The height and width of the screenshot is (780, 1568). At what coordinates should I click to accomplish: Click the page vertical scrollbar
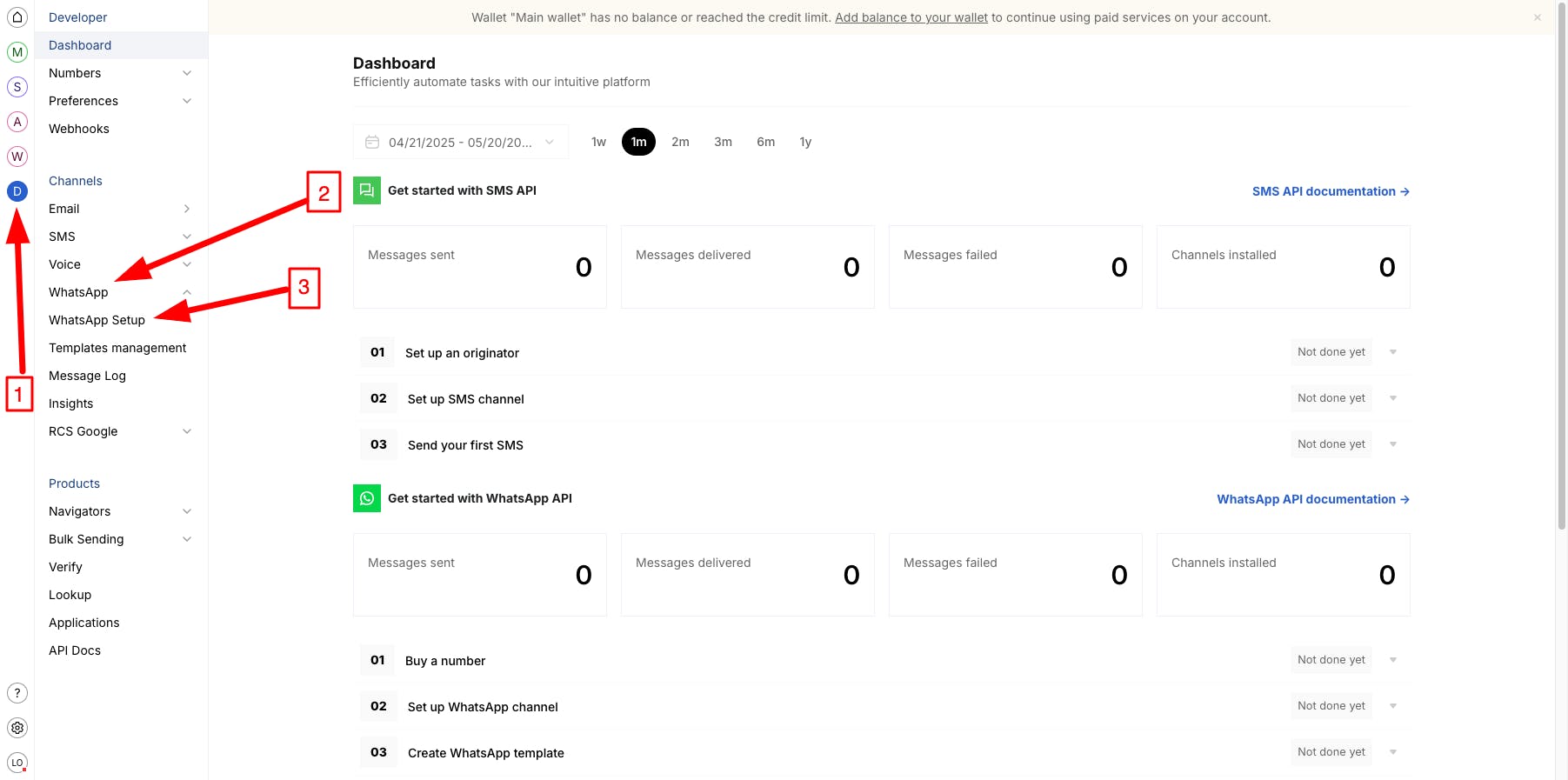click(x=1561, y=261)
